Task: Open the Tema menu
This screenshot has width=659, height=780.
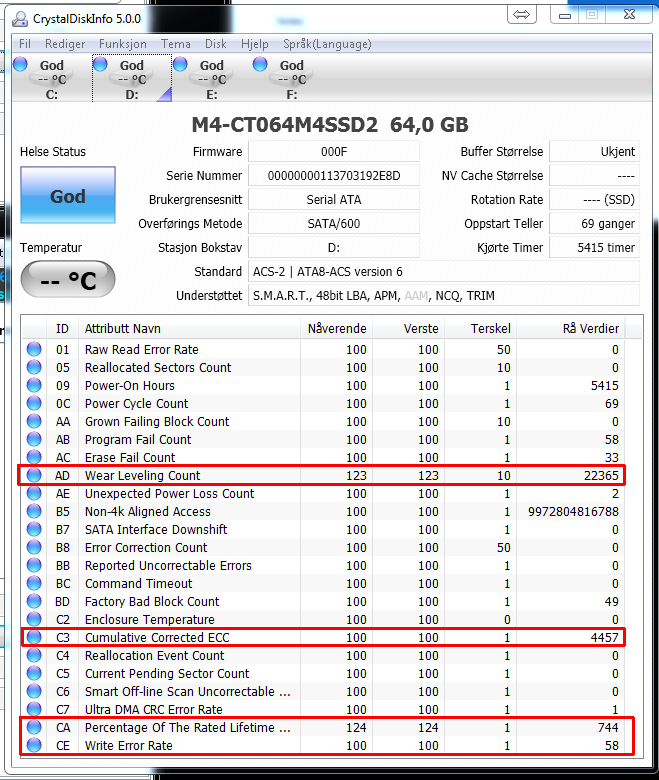Action: click(176, 44)
